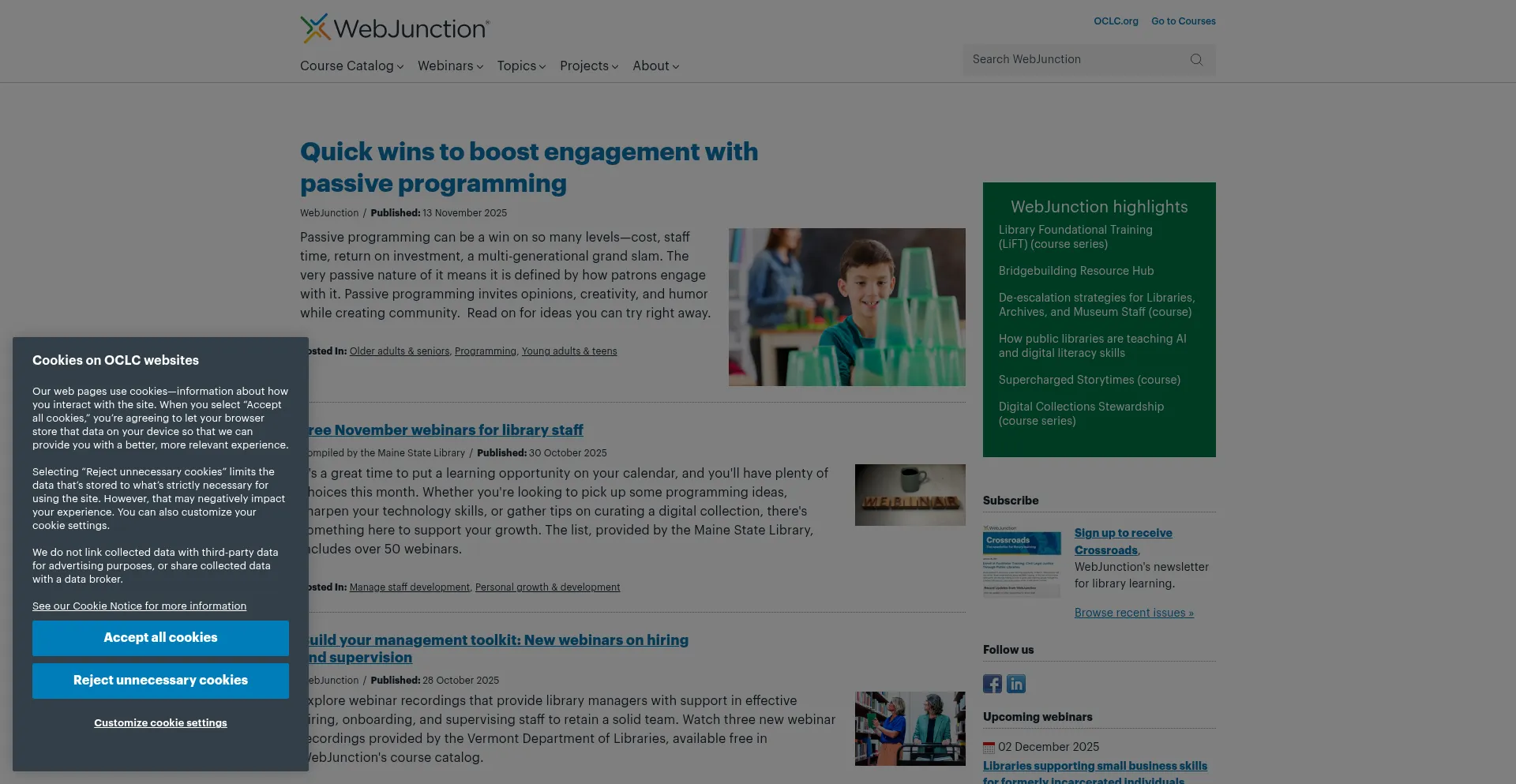Image resolution: width=1516 pixels, height=784 pixels.
Task: Accept all cookies
Action: click(x=160, y=638)
